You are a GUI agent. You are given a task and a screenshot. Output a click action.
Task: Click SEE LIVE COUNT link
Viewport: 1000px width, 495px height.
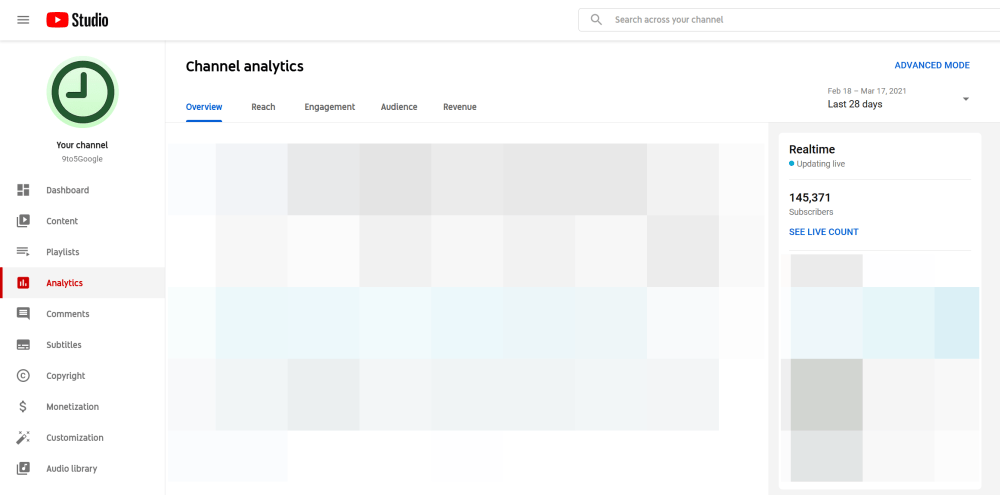(x=824, y=232)
